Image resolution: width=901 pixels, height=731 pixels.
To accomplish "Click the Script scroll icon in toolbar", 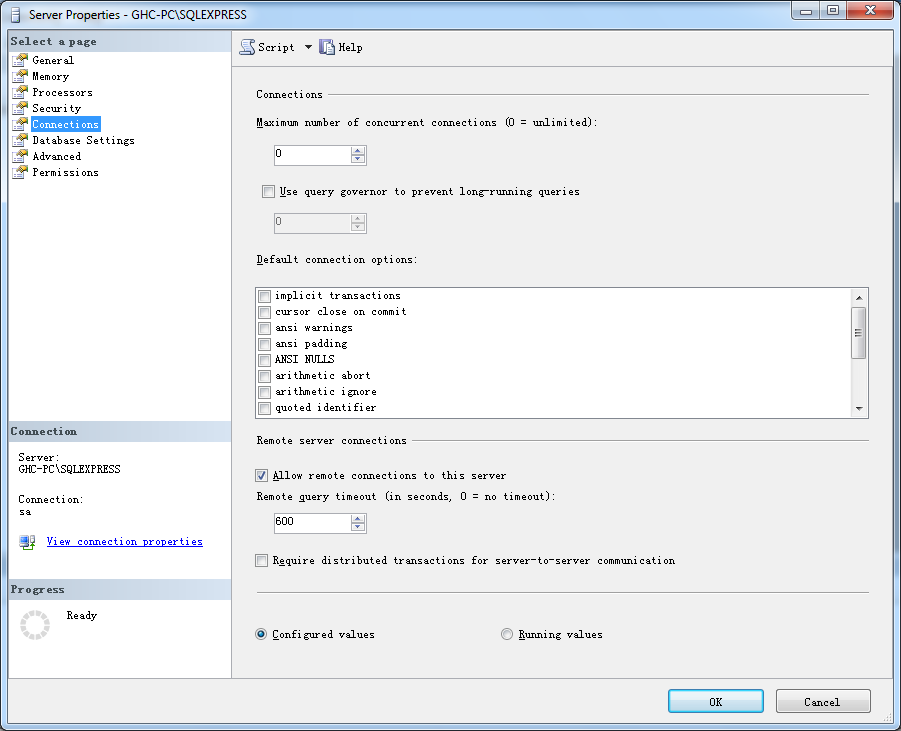I will pos(247,47).
